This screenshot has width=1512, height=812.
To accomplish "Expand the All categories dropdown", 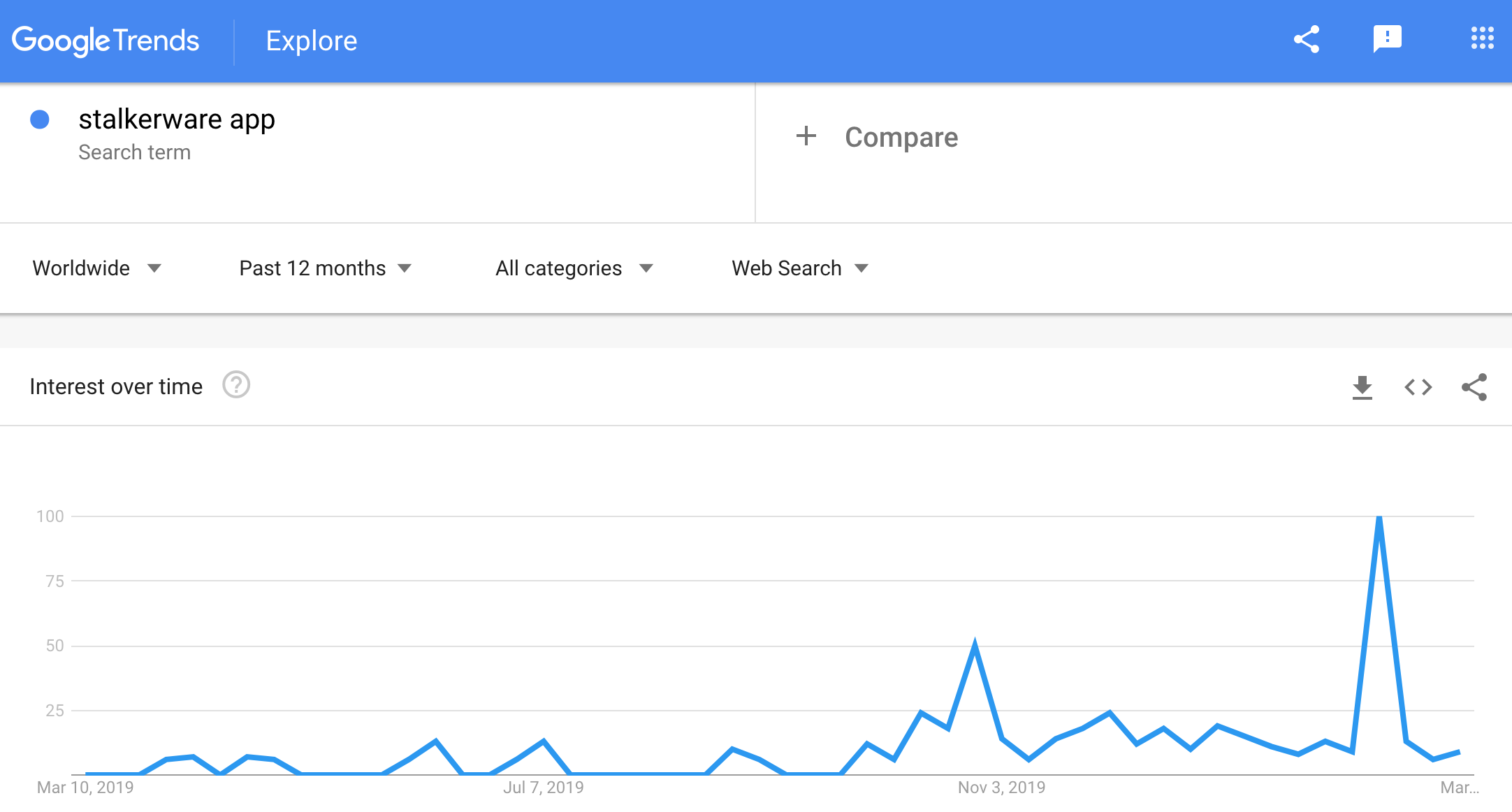I will tap(574, 268).
